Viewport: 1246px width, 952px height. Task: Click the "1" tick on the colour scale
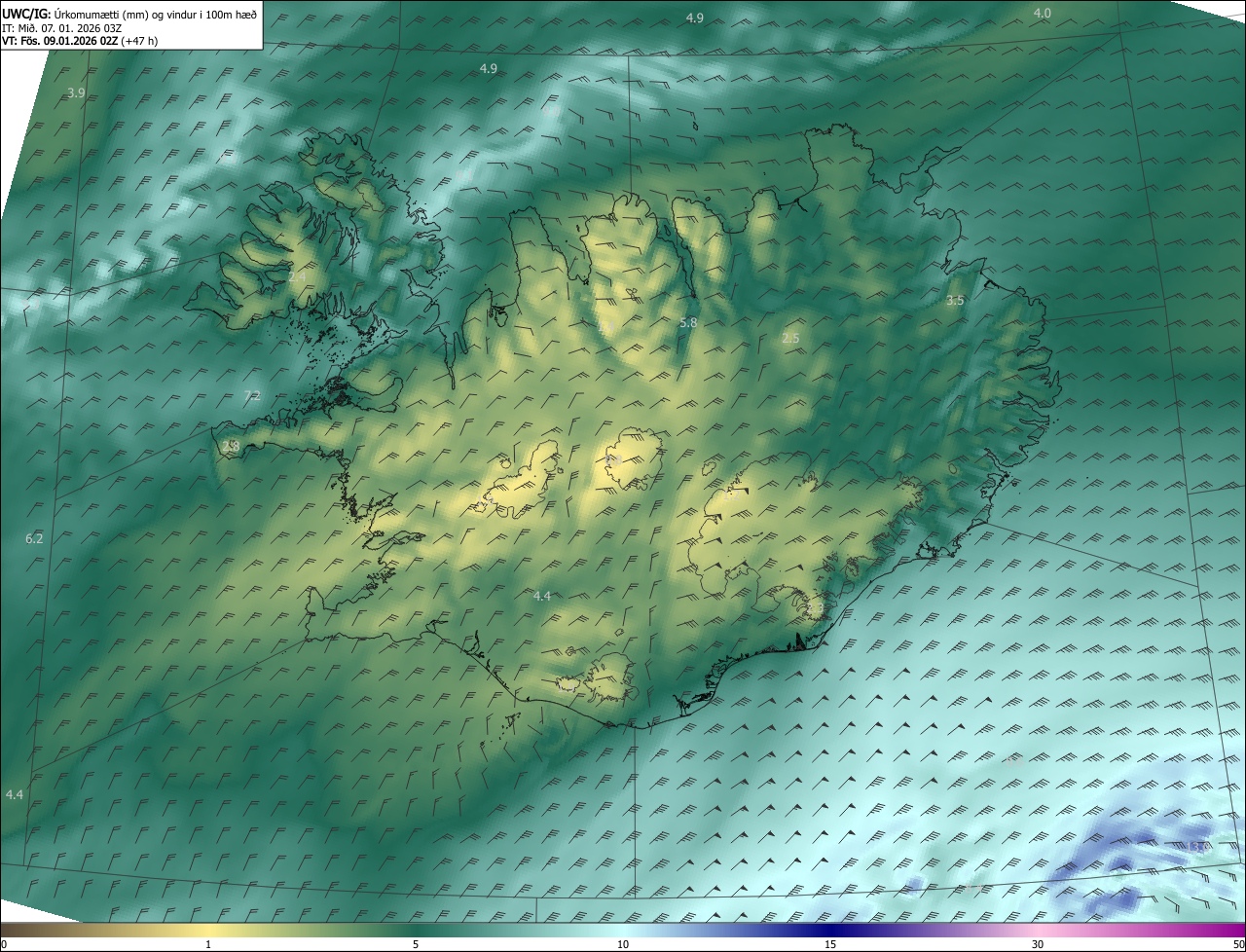coord(208,944)
